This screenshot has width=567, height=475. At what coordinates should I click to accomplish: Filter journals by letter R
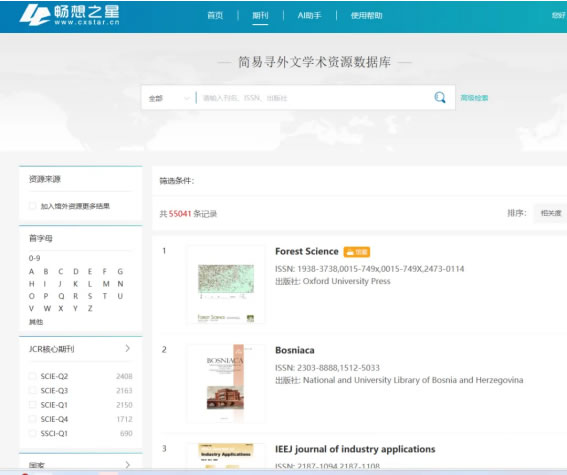(x=76, y=296)
